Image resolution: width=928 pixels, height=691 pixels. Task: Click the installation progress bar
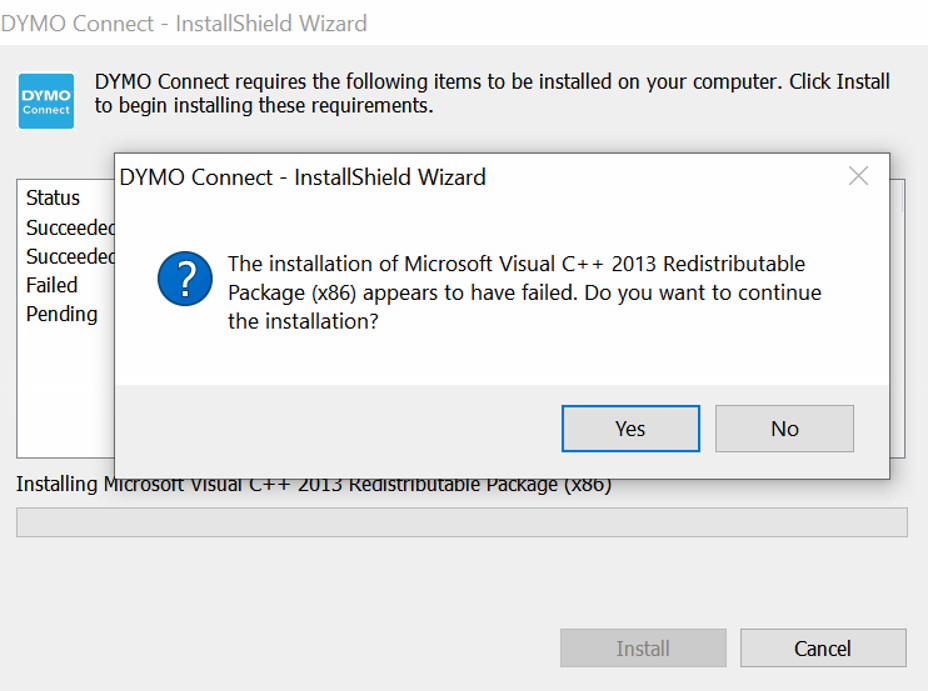point(464,522)
